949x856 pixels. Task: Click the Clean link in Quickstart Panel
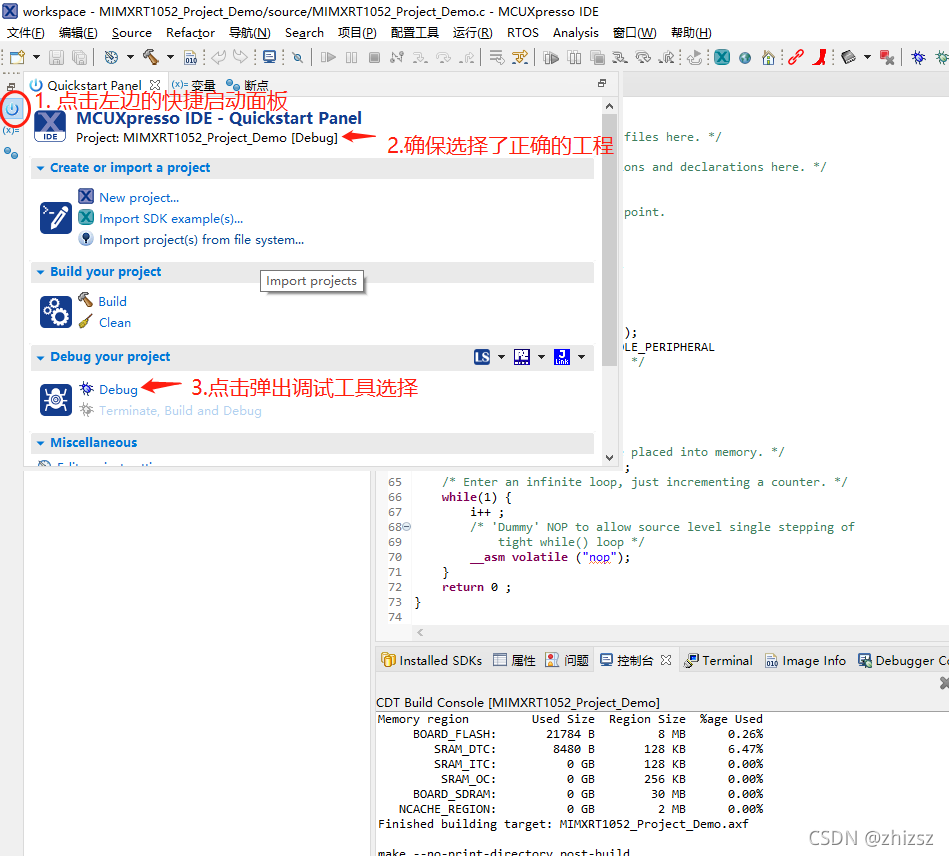coord(115,323)
